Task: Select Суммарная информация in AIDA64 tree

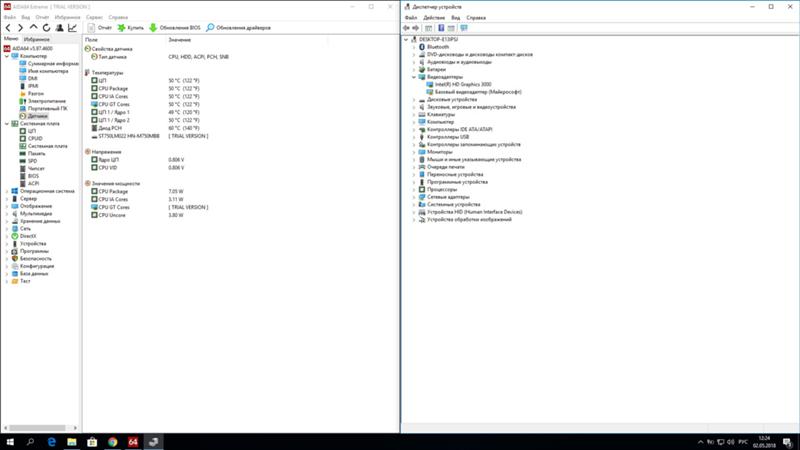Action: 49,64
